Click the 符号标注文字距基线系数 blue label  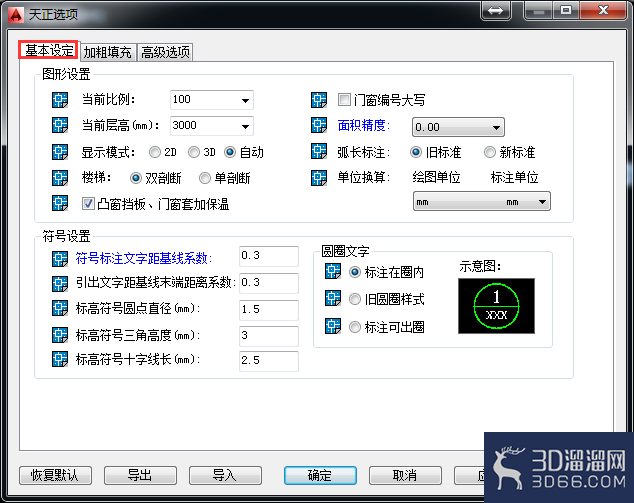point(144,258)
